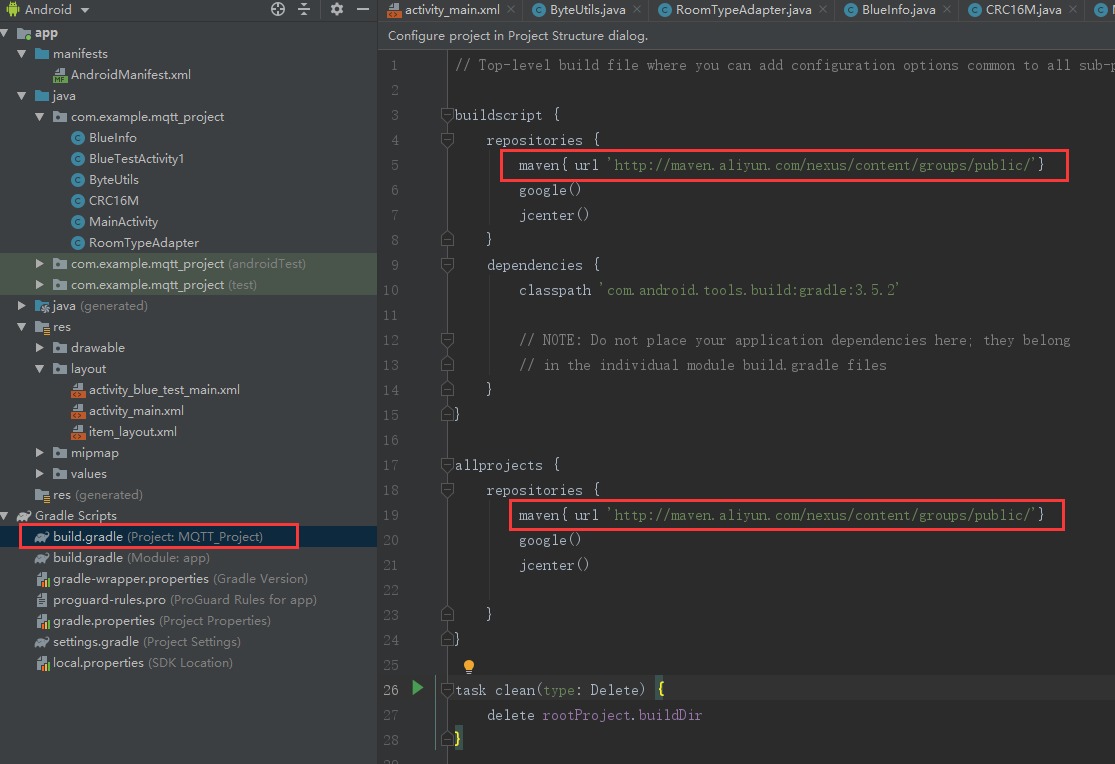Open gradle.properties file
Image resolution: width=1115 pixels, height=764 pixels.
(161, 620)
